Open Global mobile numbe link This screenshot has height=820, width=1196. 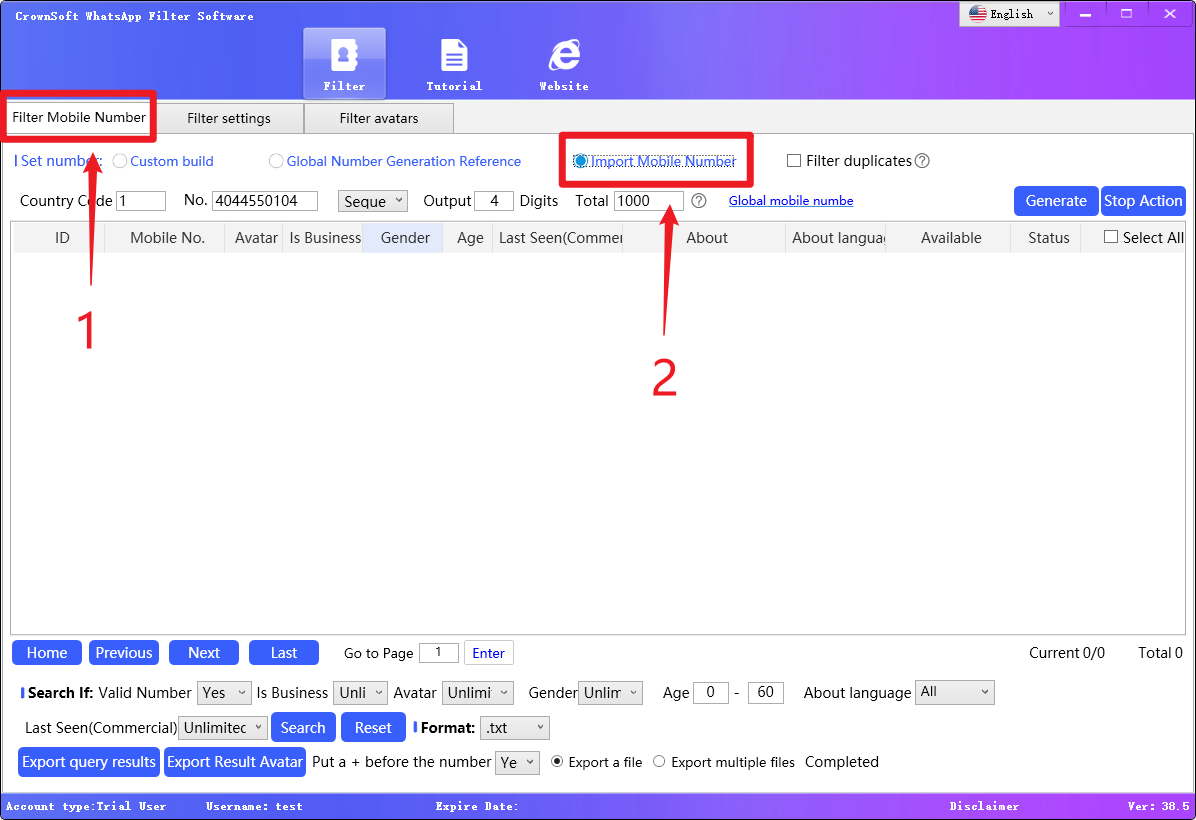pyautogui.click(x=791, y=201)
